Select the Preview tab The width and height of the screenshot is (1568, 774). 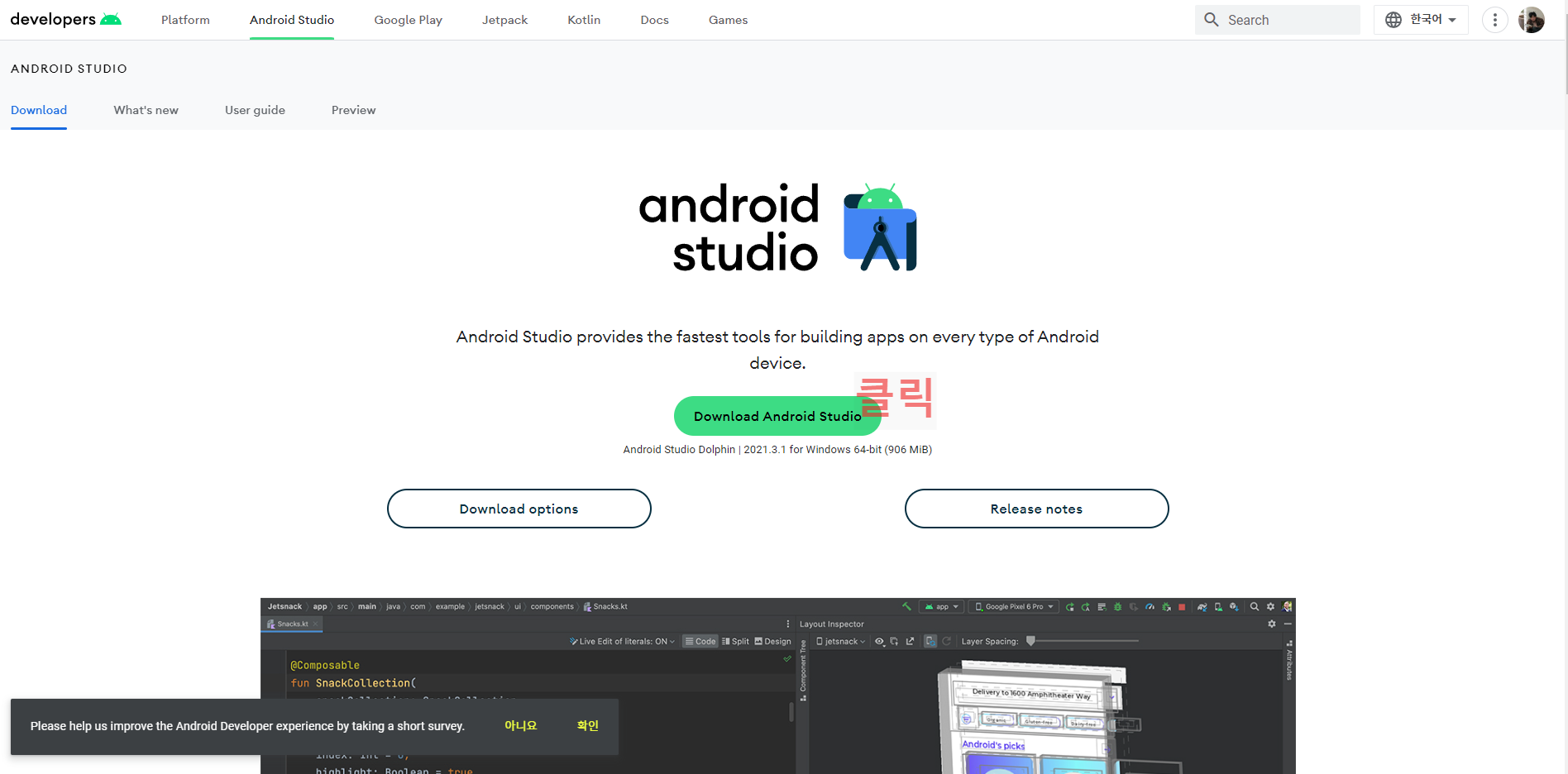[x=353, y=110]
